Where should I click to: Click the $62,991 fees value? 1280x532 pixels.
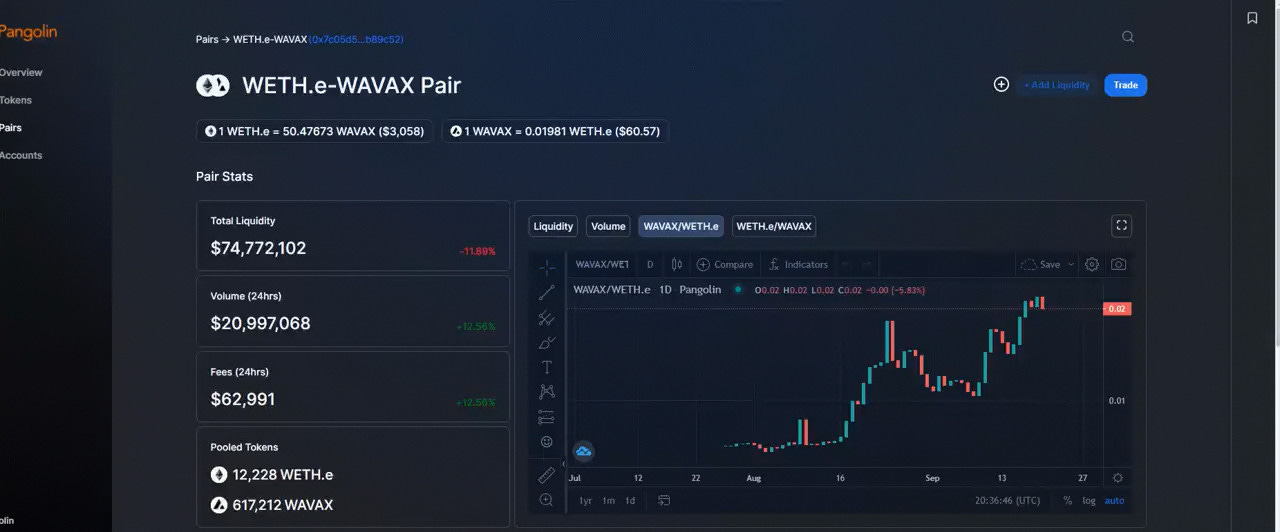(242, 399)
